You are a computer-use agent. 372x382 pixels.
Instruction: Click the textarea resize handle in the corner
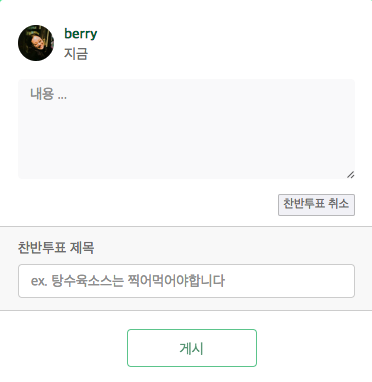pos(351,175)
